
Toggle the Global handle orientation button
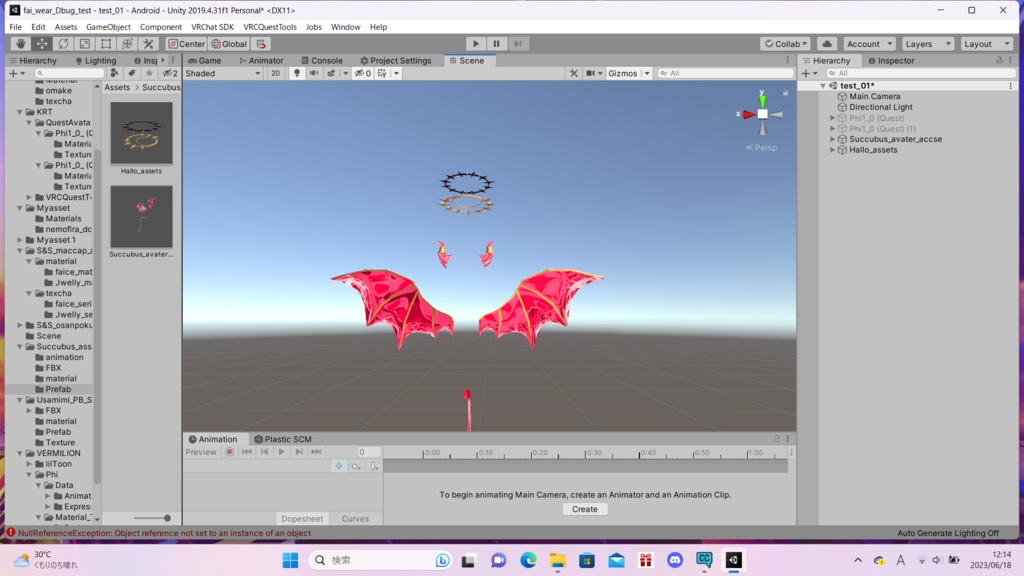pyautogui.click(x=229, y=43)
